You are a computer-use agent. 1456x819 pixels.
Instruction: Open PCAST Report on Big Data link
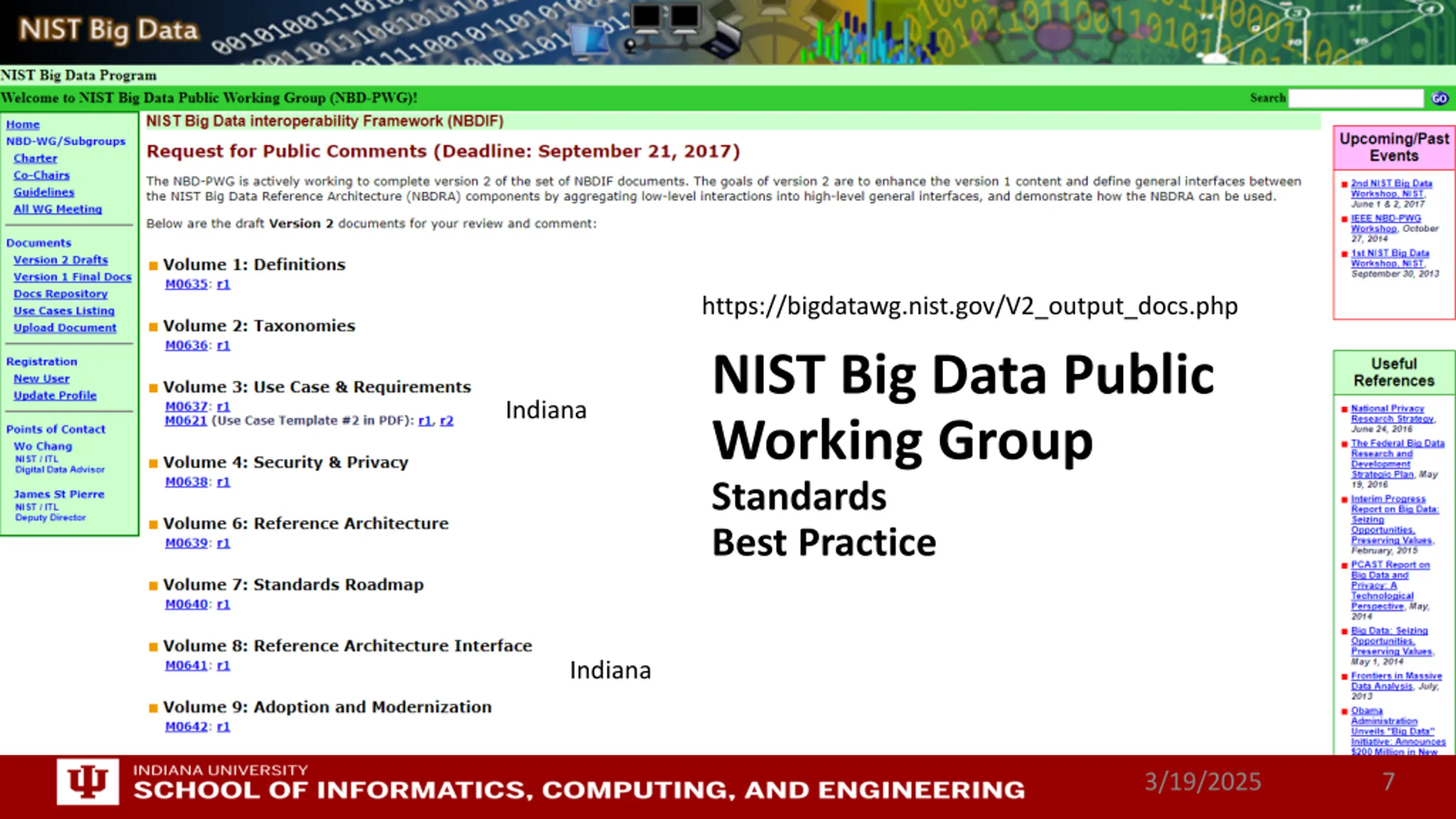click(1391, 585)
